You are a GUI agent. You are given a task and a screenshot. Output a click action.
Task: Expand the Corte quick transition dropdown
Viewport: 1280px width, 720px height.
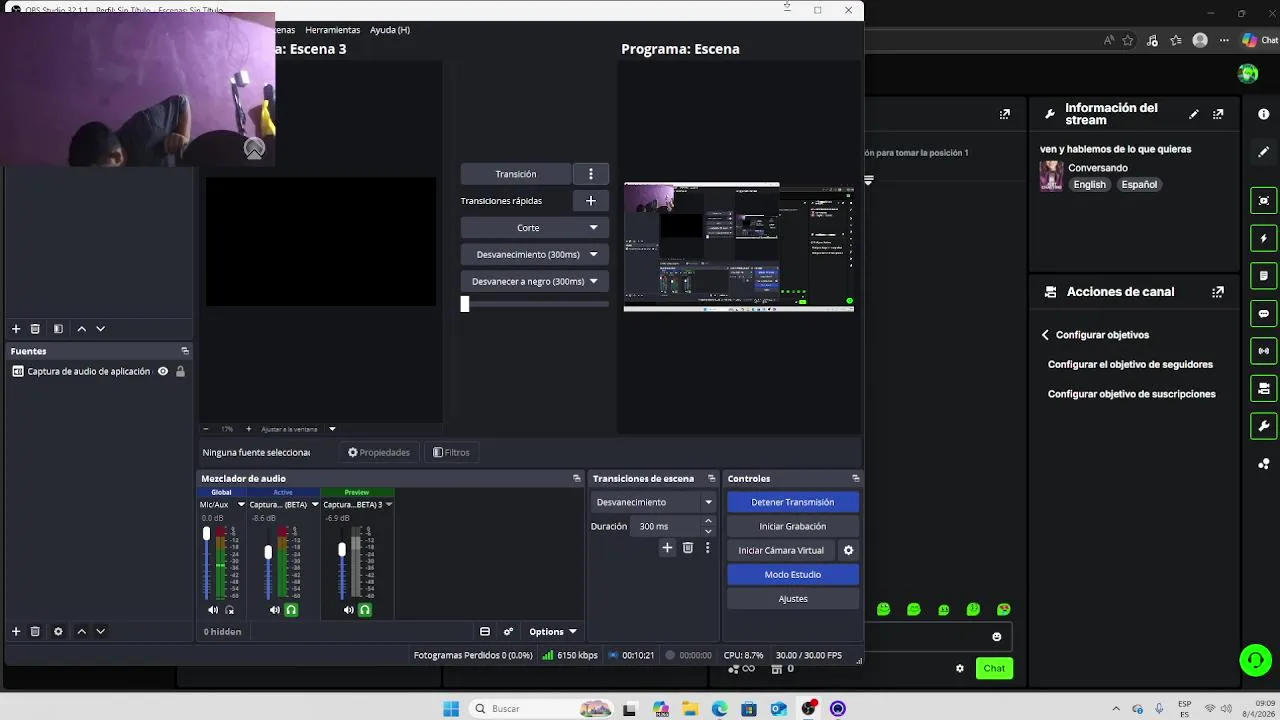coord(593,228)
